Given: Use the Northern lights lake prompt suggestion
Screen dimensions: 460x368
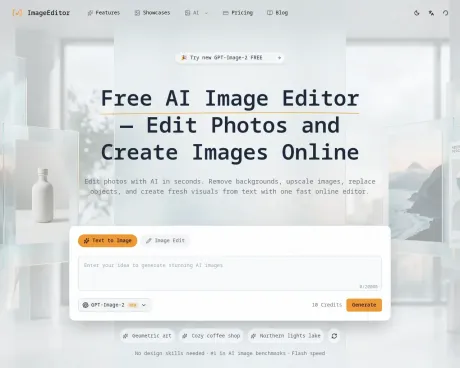Looking at the screenshot, I should [286, 336].
